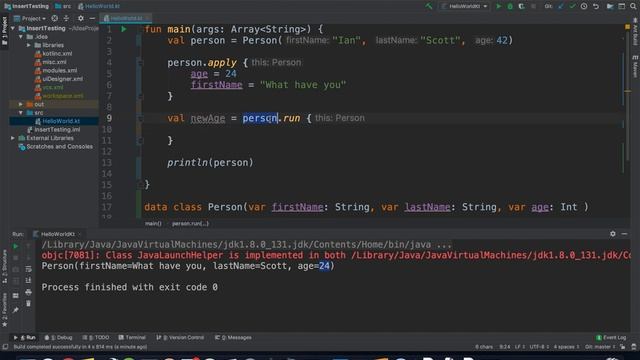Click the Search Everywhere magnifier icon
The image size is (640, 360).
[x=633, y=6]
